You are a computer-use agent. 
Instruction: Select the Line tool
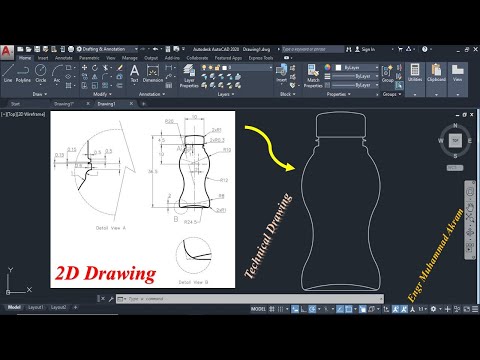pyautogui.click(x=8, y=73)
